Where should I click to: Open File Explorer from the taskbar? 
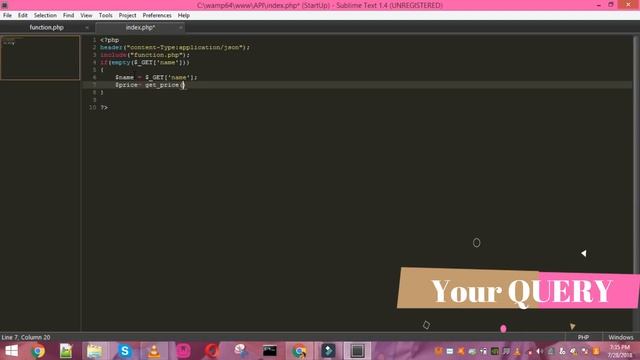click(x=95, y=351)
